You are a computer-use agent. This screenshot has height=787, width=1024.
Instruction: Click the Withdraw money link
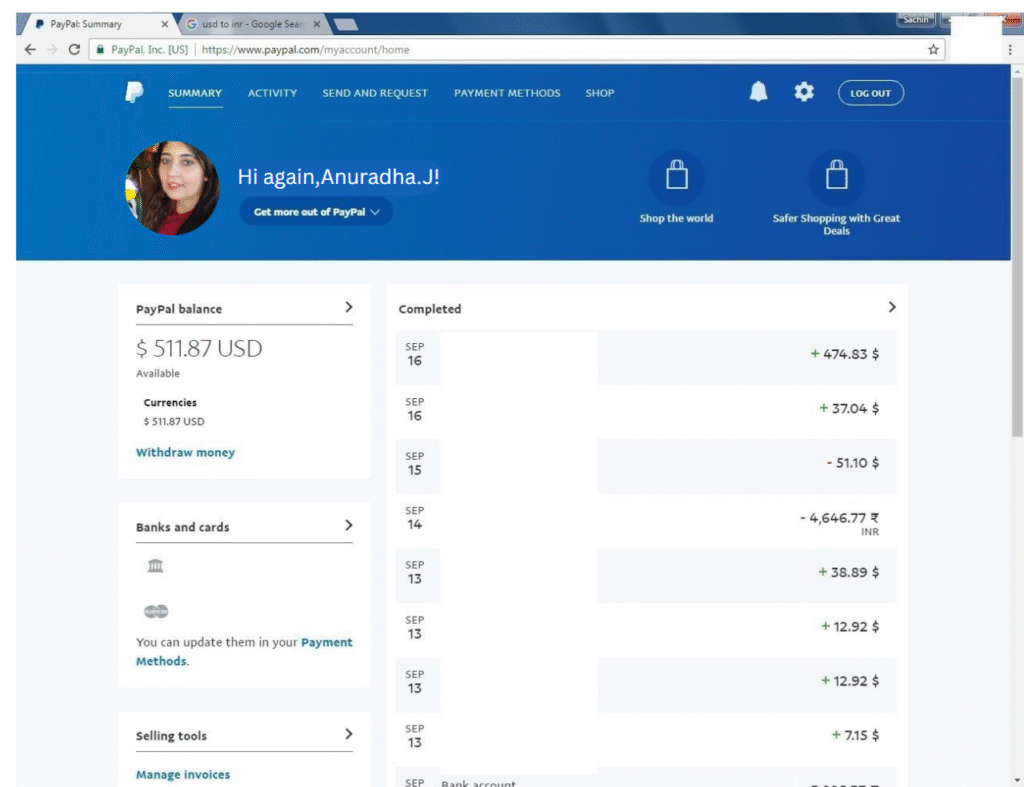(185, 453)
